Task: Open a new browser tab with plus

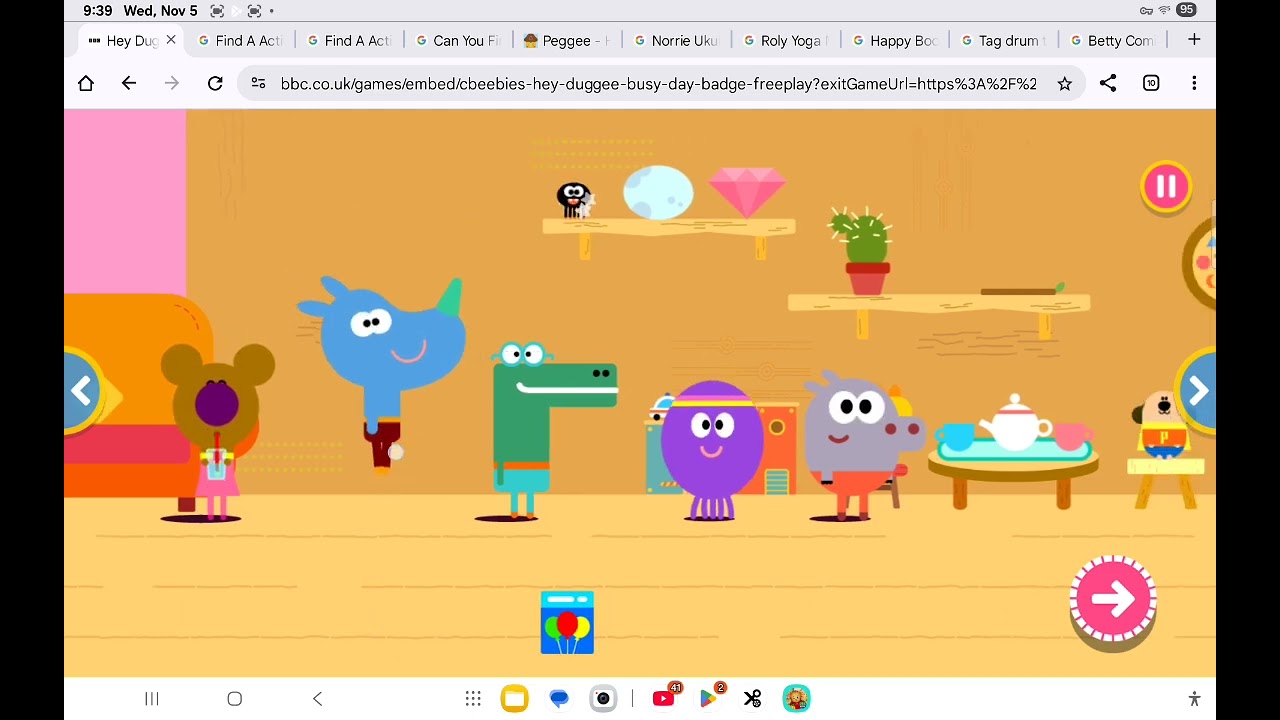Action: pos(1194,40)
